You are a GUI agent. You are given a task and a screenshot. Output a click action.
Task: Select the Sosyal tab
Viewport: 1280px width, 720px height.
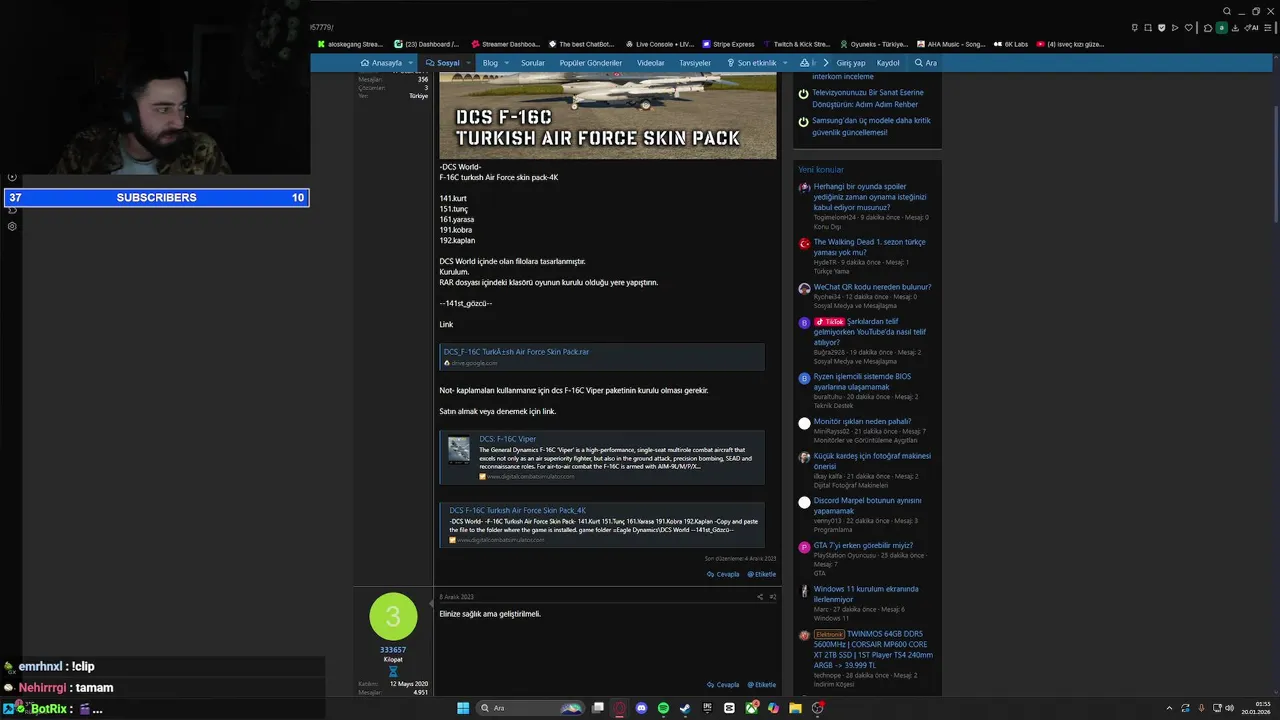[442, 62]
